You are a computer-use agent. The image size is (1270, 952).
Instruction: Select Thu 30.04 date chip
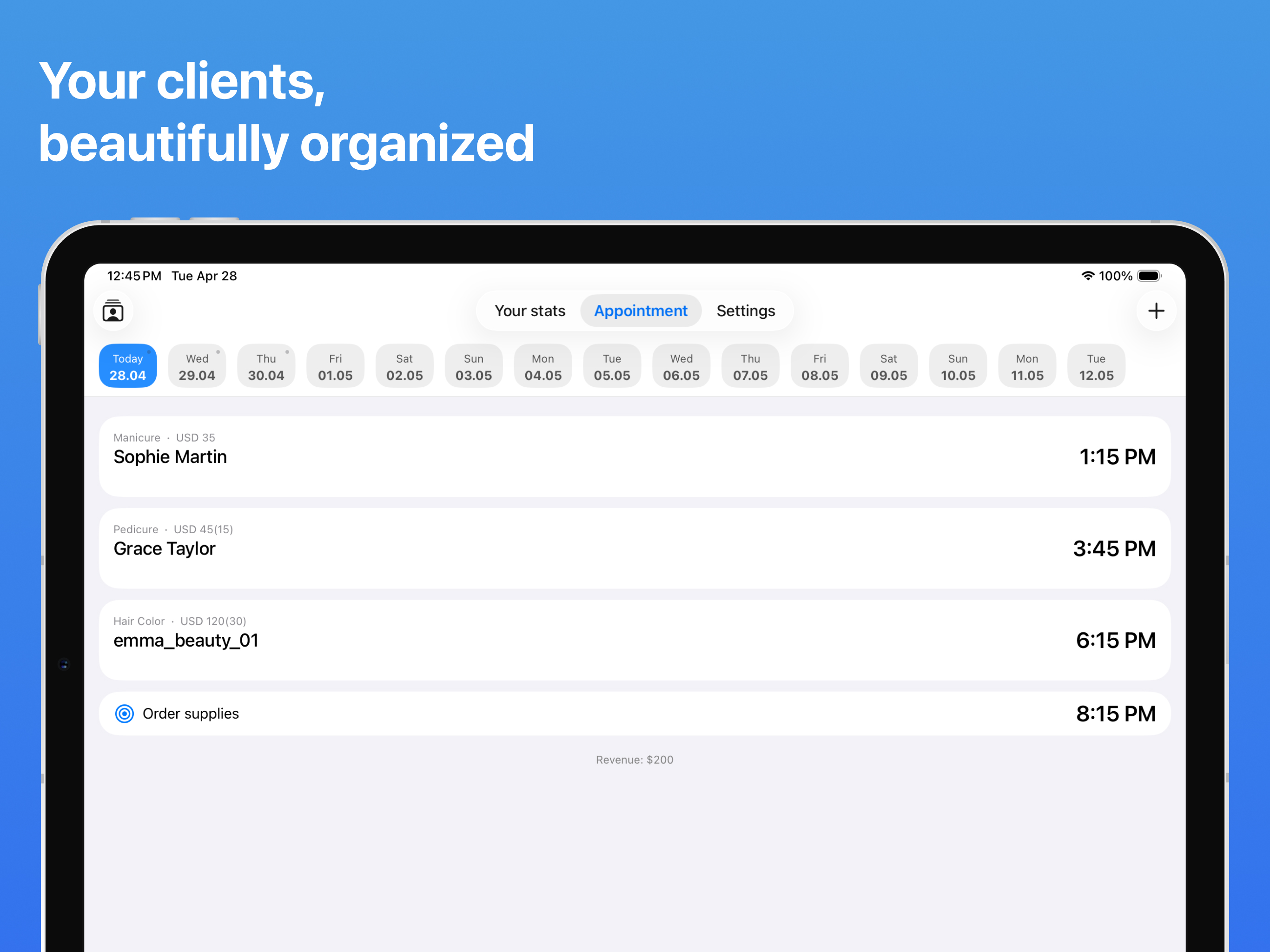[x=266, y=366]
